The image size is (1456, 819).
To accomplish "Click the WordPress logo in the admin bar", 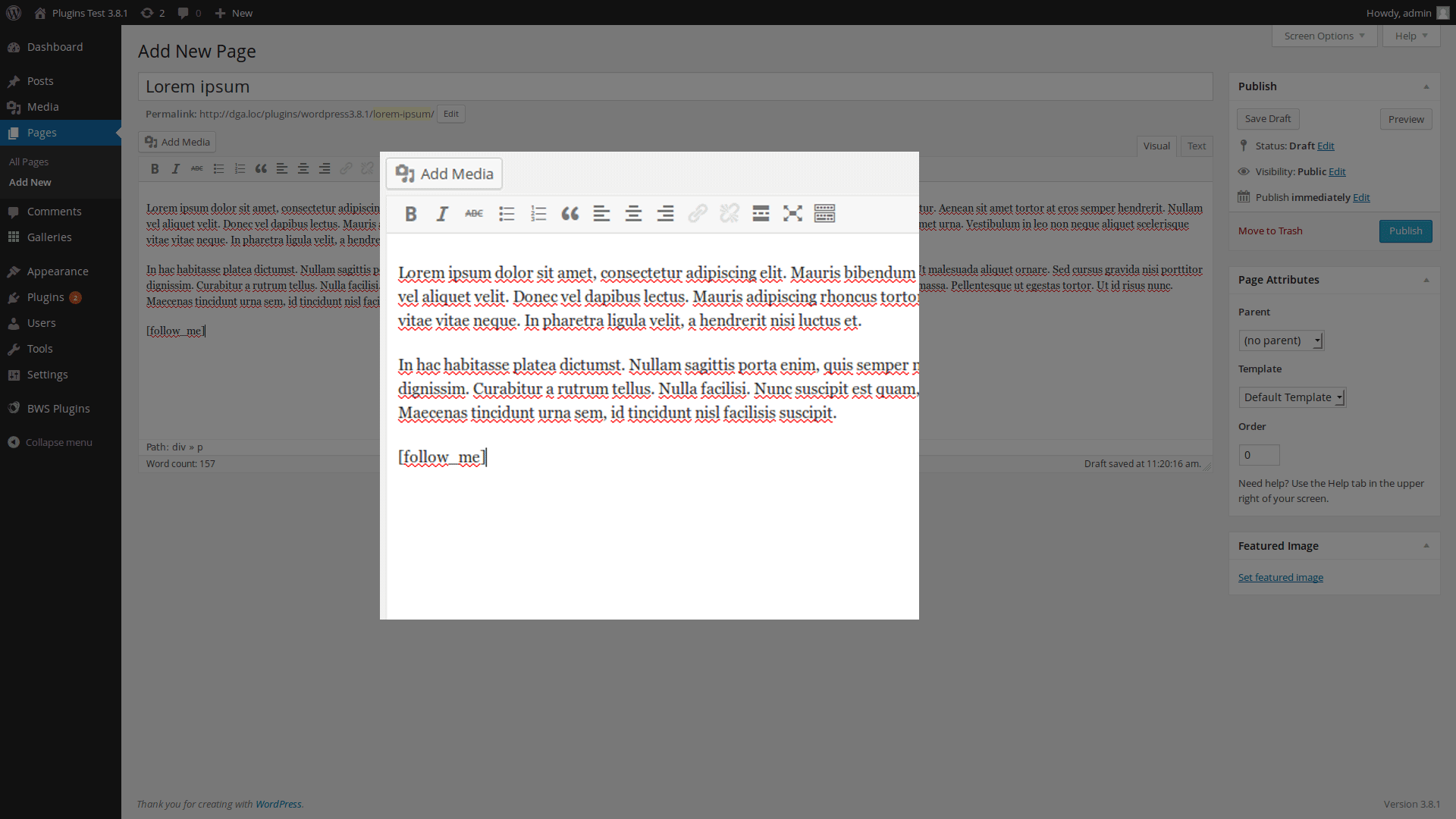I will pos(14,13).
